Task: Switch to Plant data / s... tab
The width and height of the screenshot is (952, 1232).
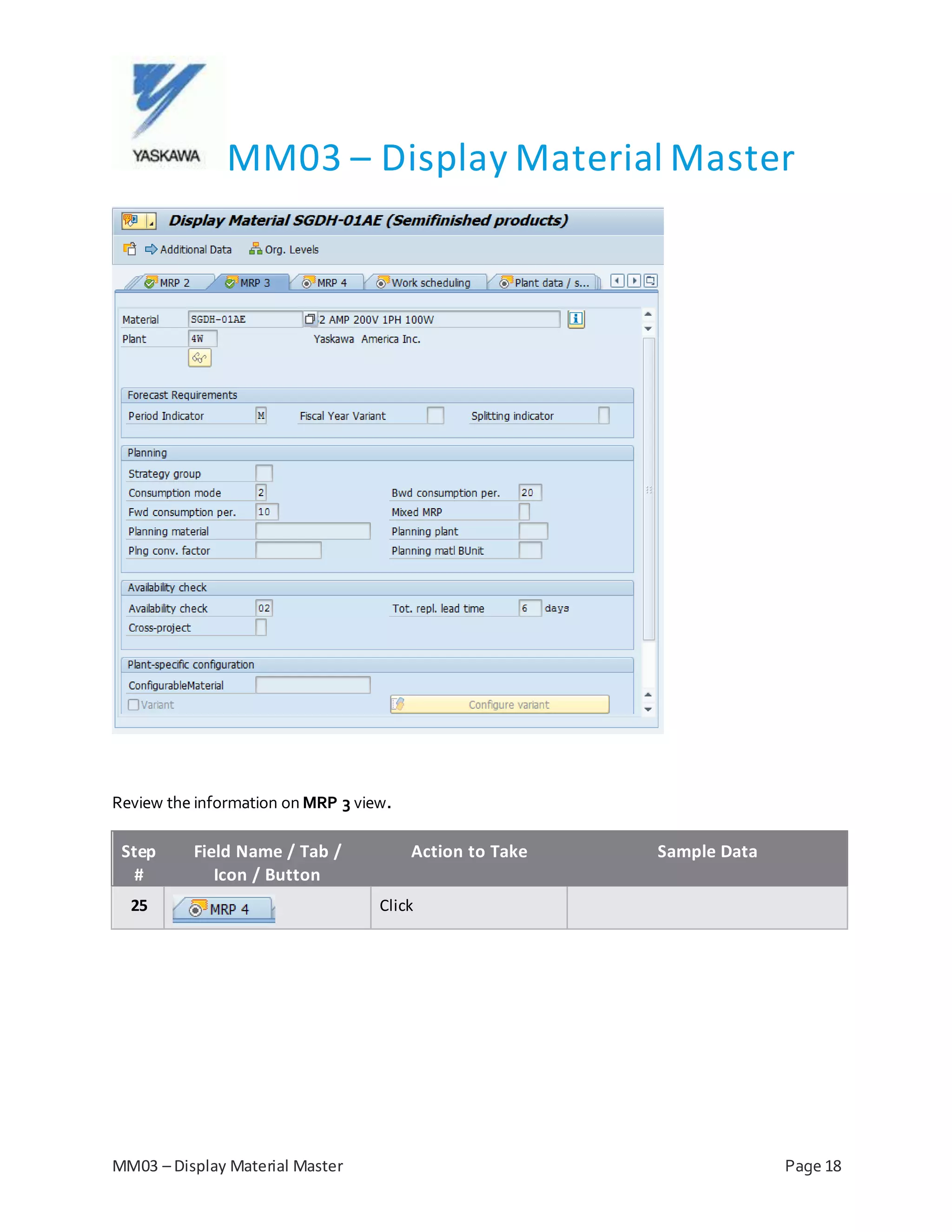Action: [x=545, y=283]
